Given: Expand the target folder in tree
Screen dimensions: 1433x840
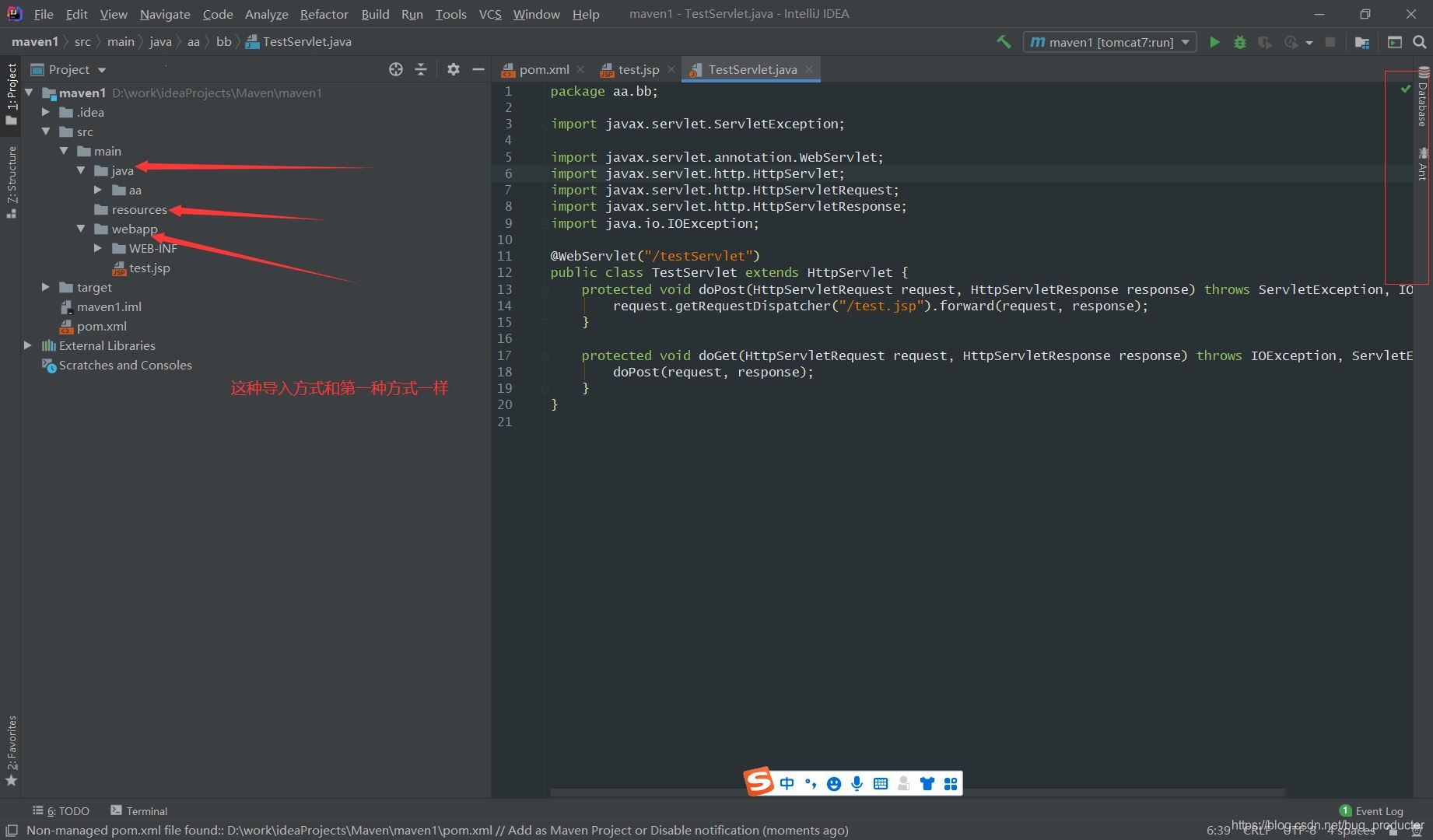Looking at the screenshot, I should [x=46, y=287].
